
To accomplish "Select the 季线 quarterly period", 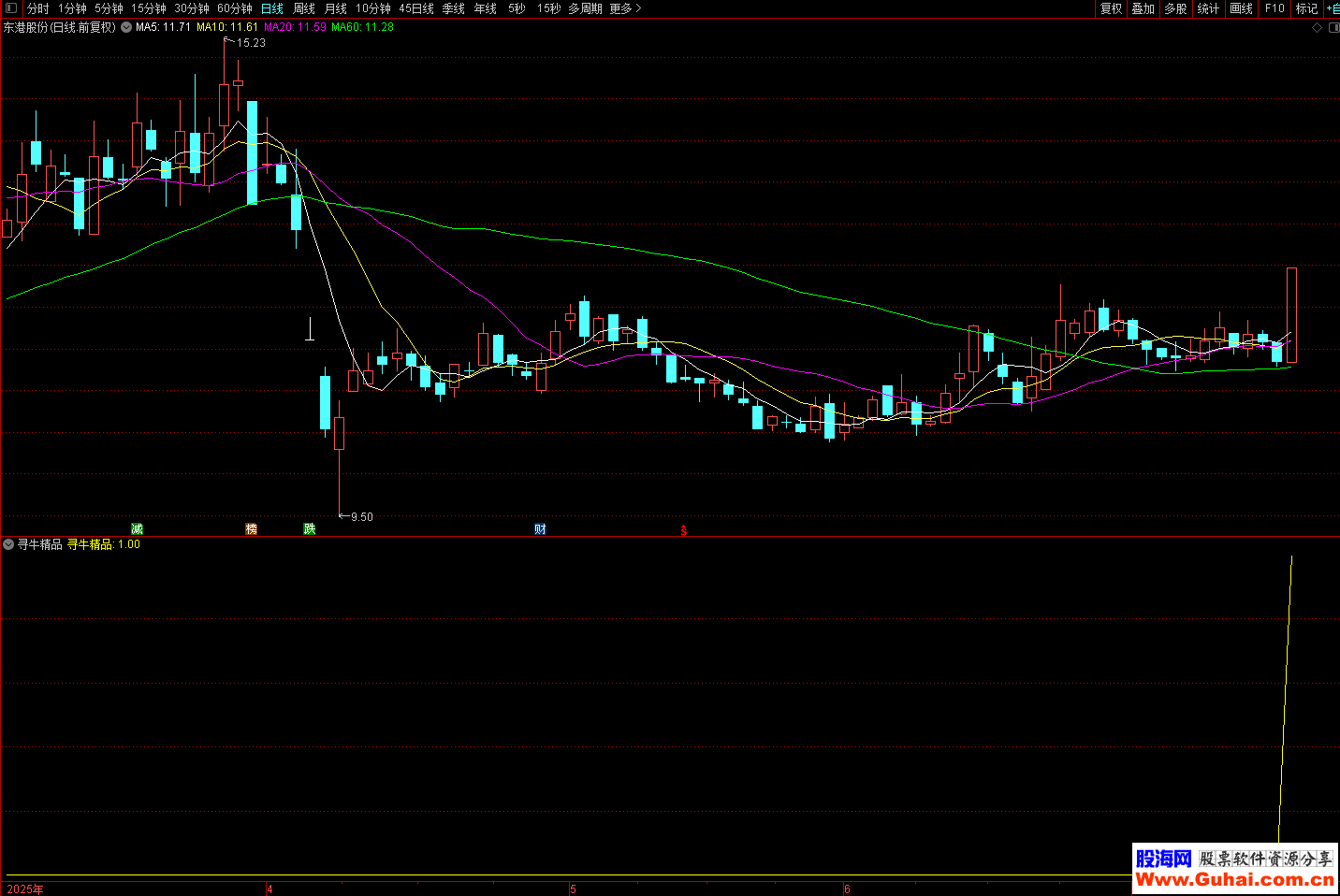I will tap(454, 8).
